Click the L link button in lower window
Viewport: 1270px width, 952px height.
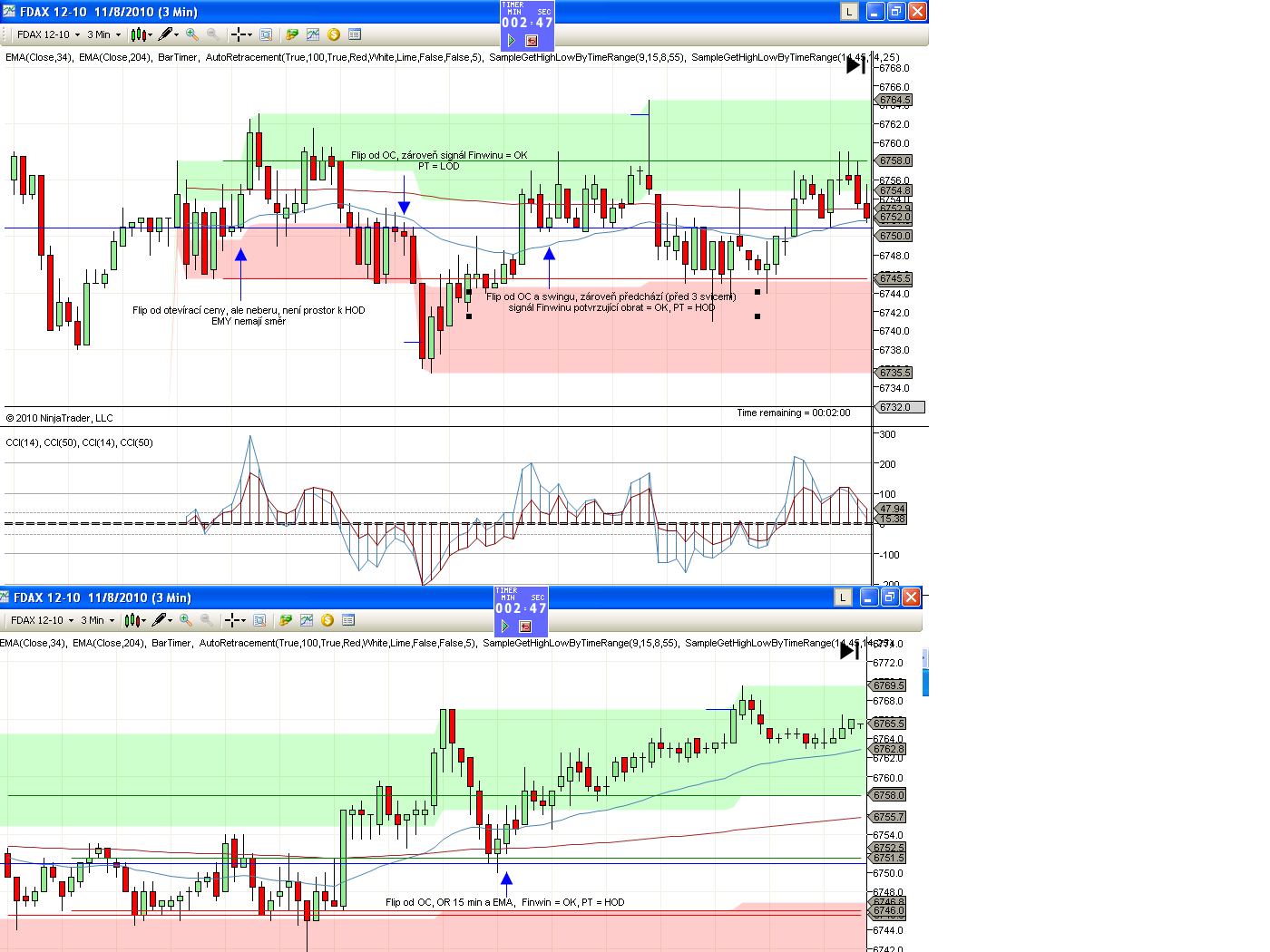click(x=843, y=597)
